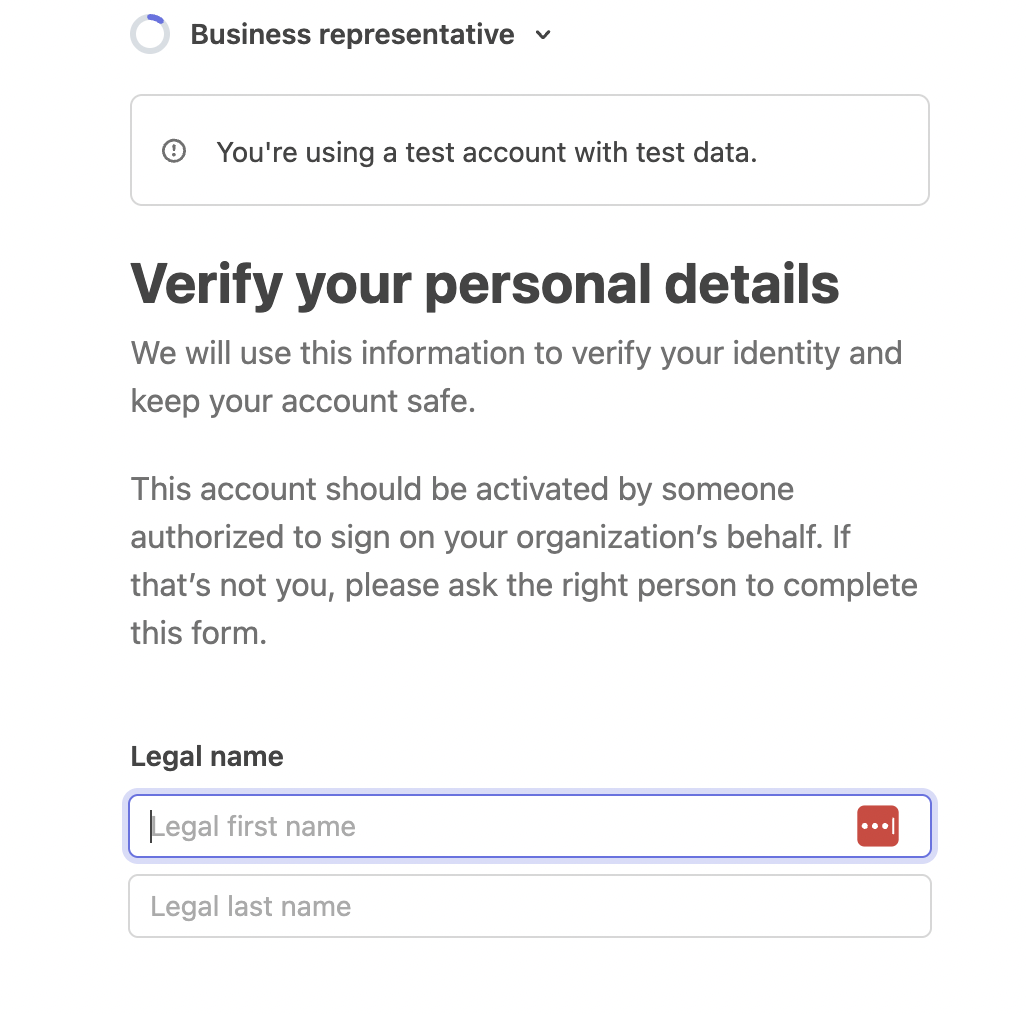The width and height of the screenshot is (1026, 1014).
Task: Click the red password manager icon
Action: pos(877,826)
